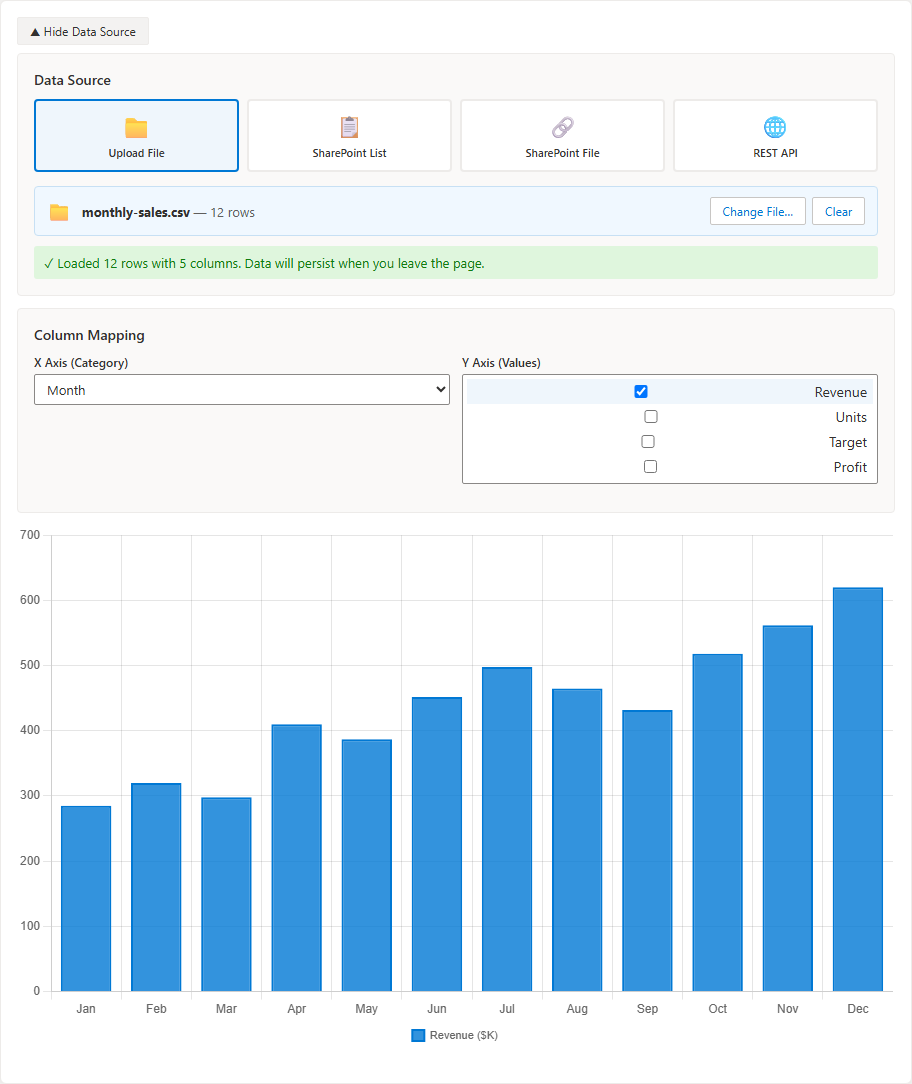Click the REST API globe icon

click(775, 127)
